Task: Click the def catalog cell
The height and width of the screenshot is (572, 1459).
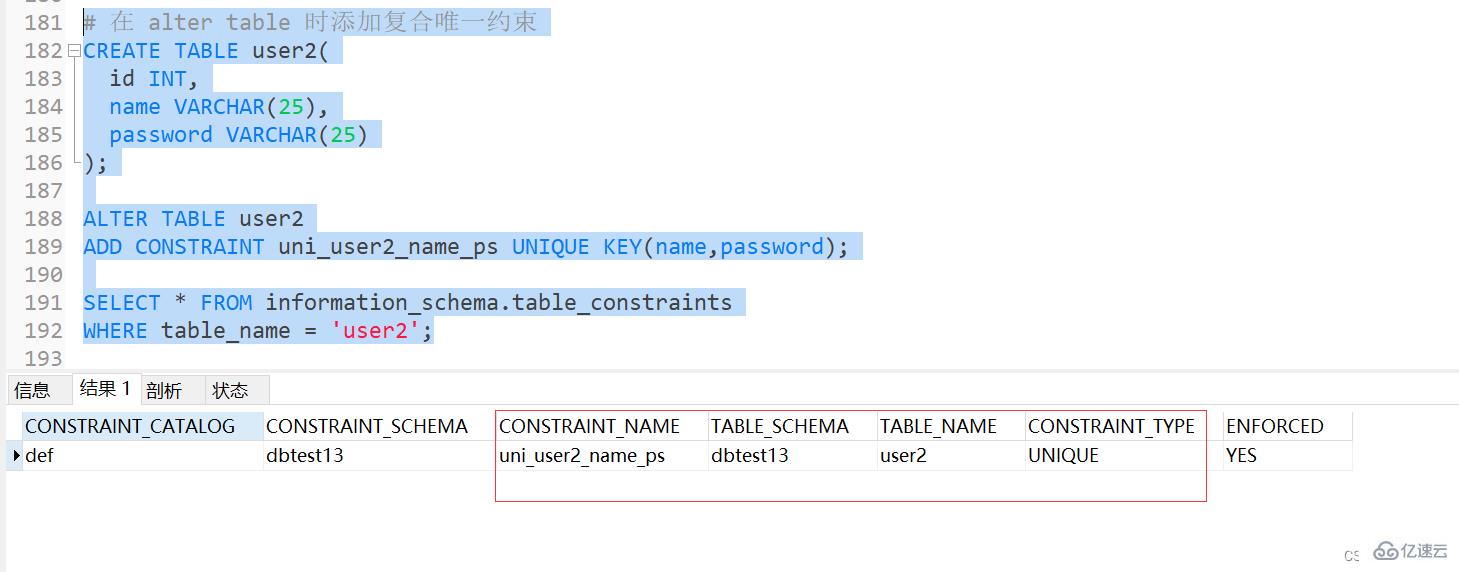Action: (39, 456)
